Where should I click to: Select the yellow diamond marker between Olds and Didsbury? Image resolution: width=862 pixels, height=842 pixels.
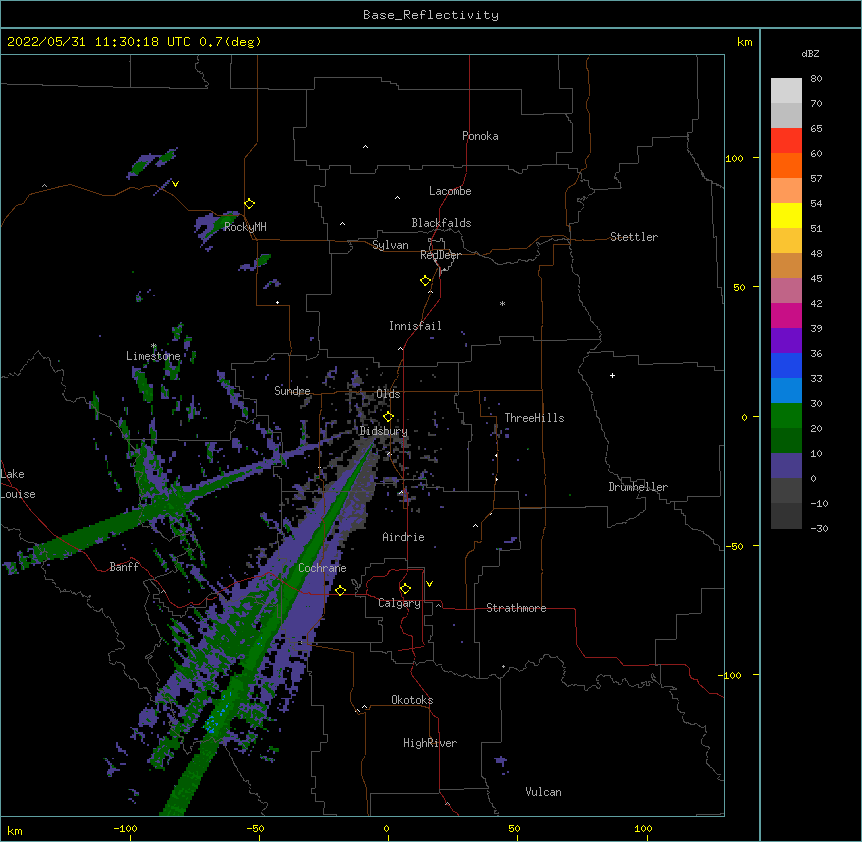pos(388,417)
